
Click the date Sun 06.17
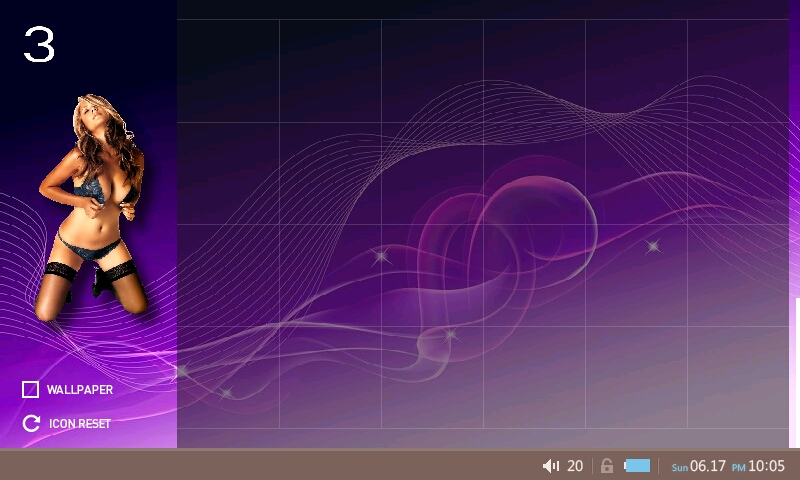click(x=698, y=466)
